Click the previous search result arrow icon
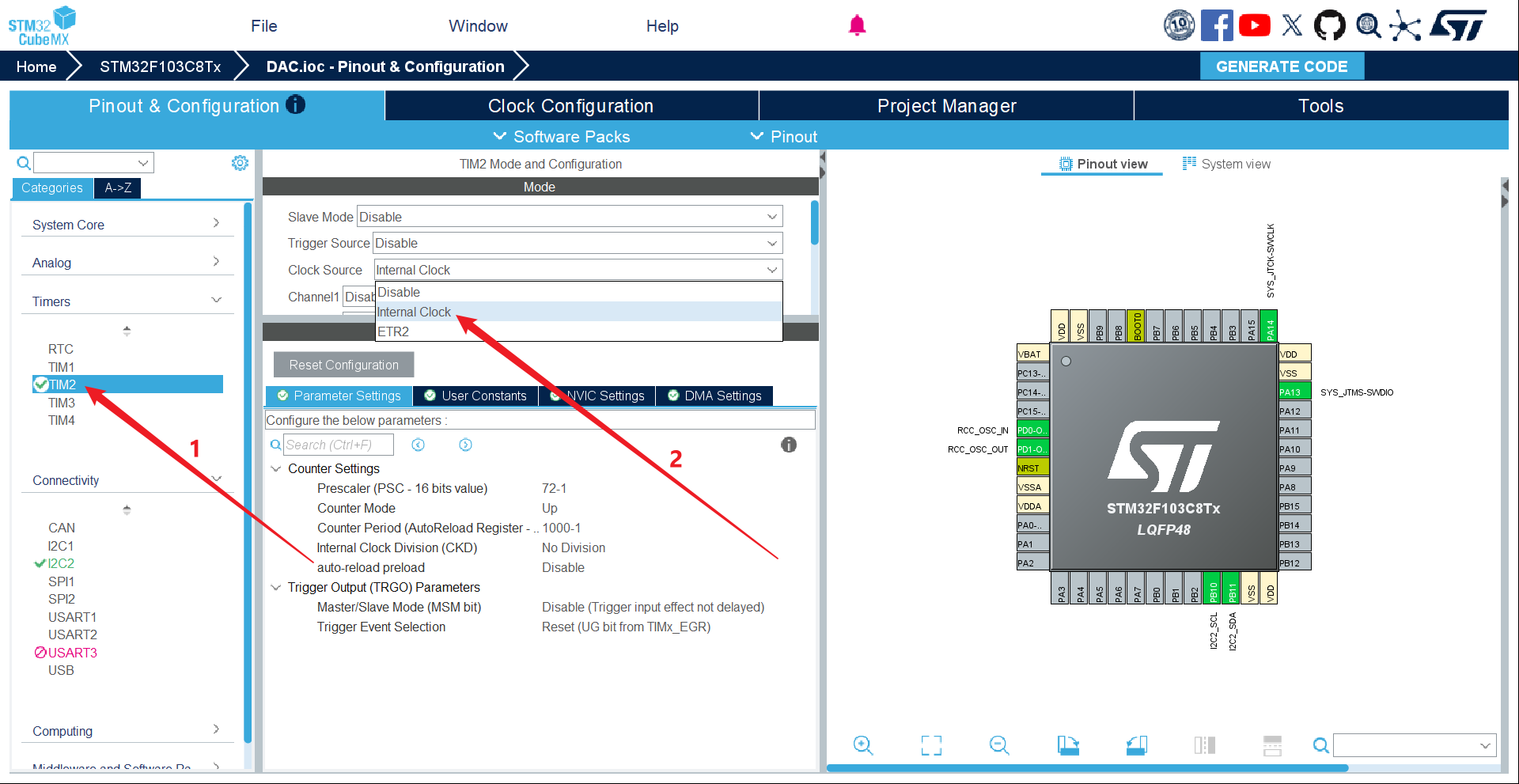This screenshot has height=784, width=1519. (419, 445)
